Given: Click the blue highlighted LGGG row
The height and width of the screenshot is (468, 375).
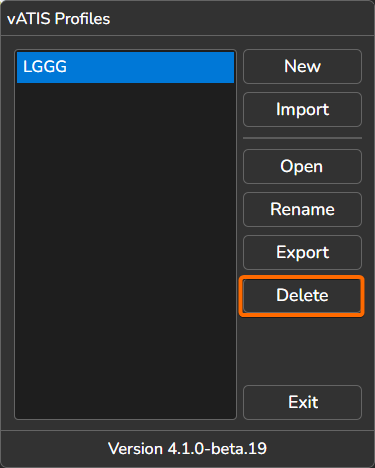Looking at the screenshot, I should (125, 67).
